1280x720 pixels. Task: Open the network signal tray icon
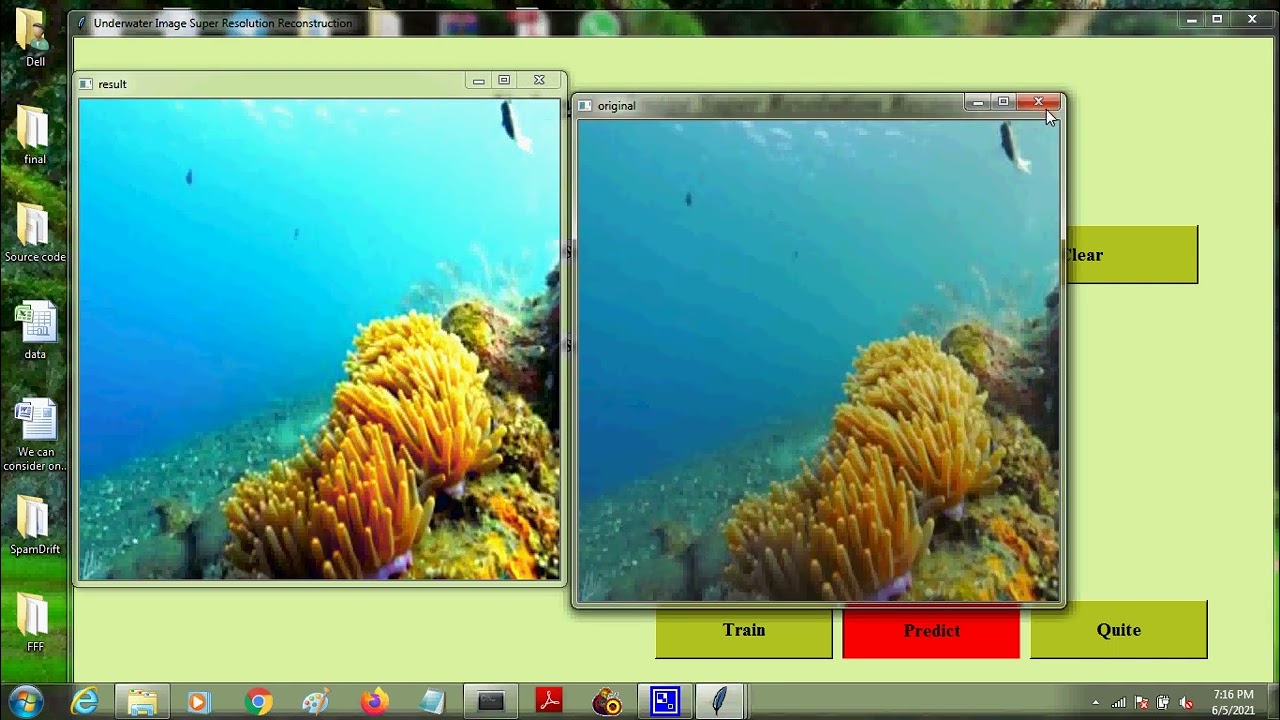(1118, 703)
